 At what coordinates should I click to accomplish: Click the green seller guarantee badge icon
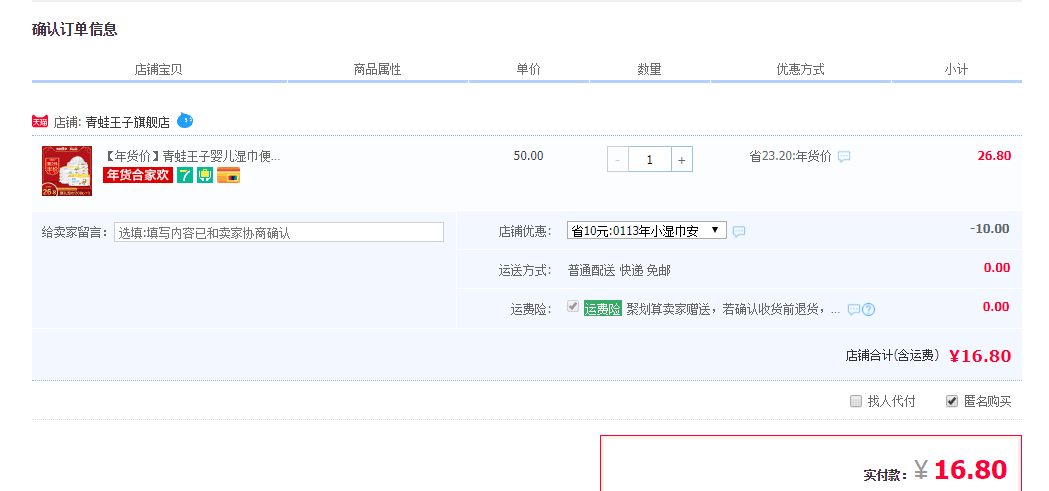[x=205, y=175]
